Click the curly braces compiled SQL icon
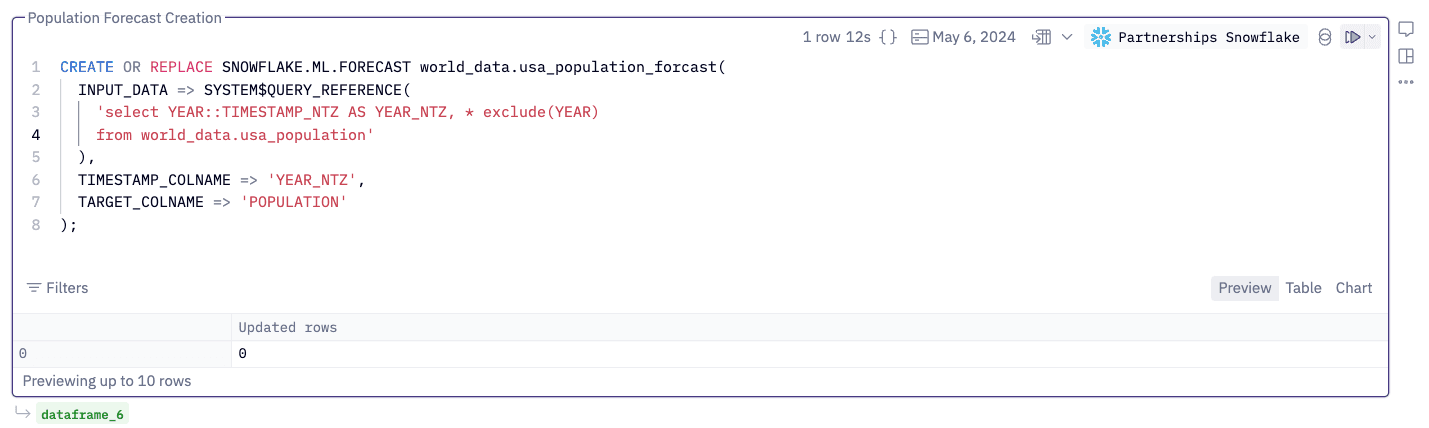This screenshot has width=1429, height=428. [888, 37]
